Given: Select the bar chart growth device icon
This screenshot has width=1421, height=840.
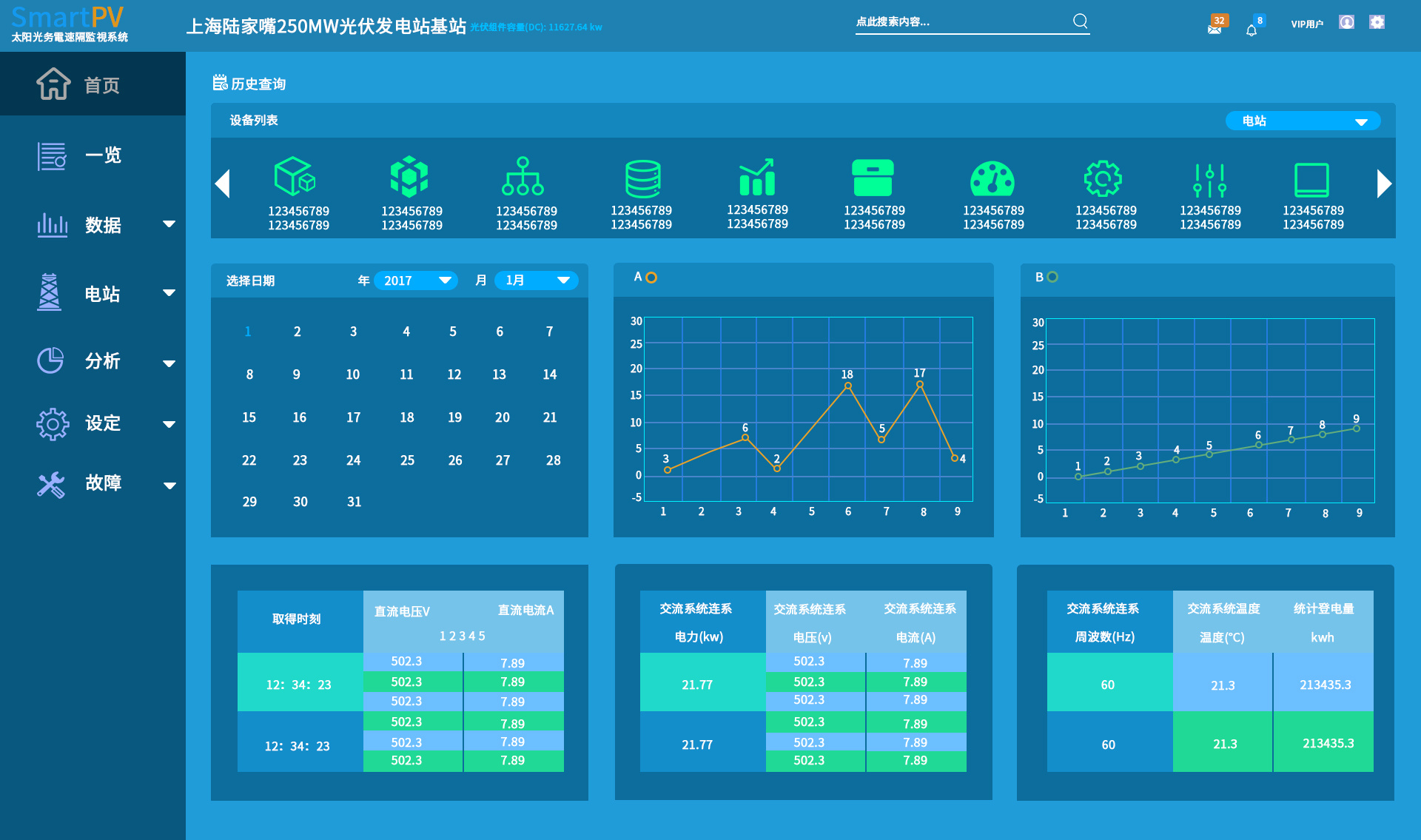Looking at the screenshot, I should pyautogui.click(x=757, y=177).
